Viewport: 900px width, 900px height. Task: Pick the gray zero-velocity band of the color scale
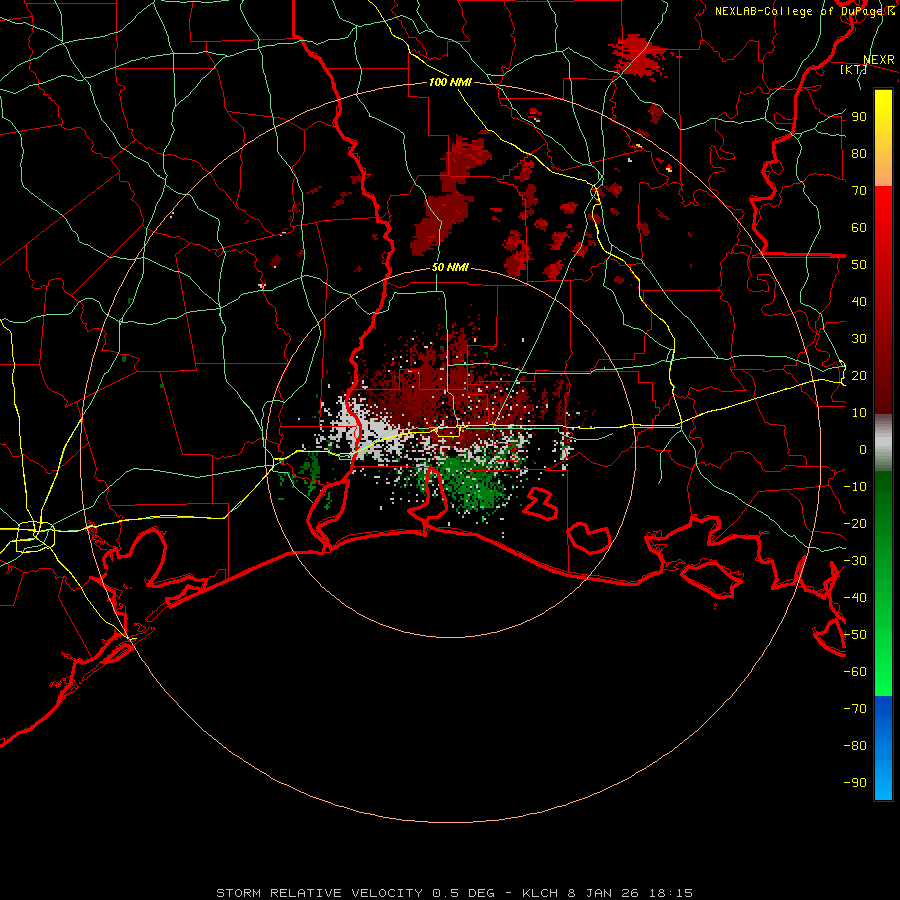click(883, 443)
